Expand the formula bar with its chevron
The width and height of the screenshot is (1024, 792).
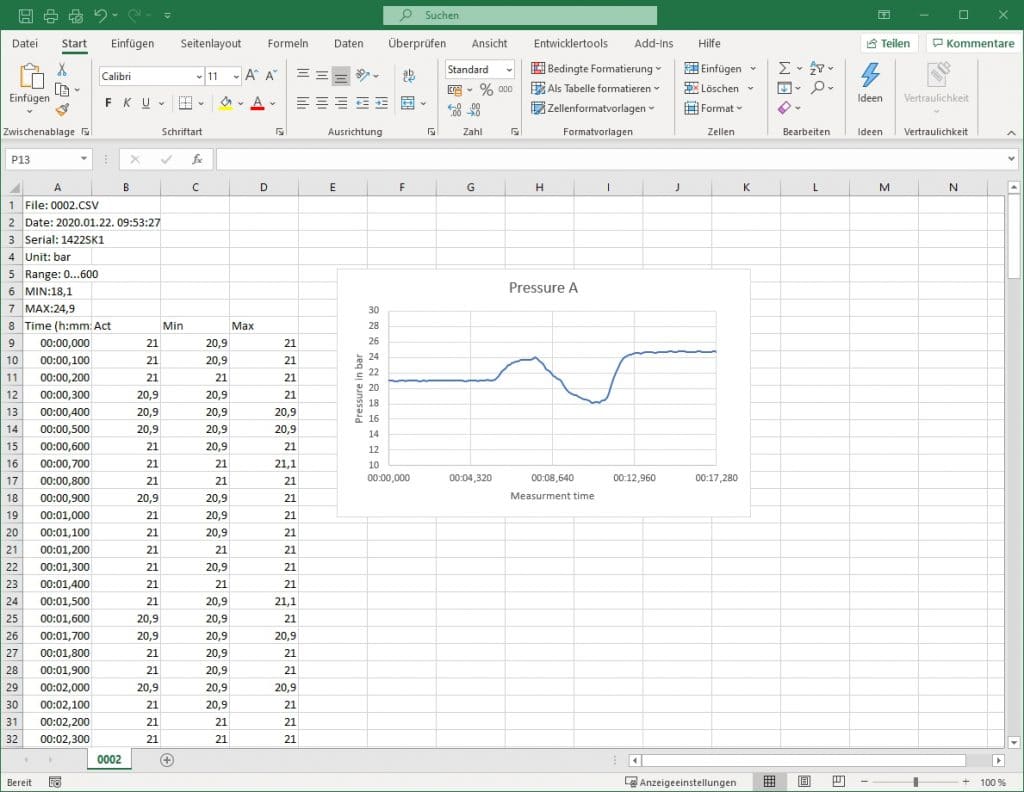pyautogui.click(x=1011, y=159)
